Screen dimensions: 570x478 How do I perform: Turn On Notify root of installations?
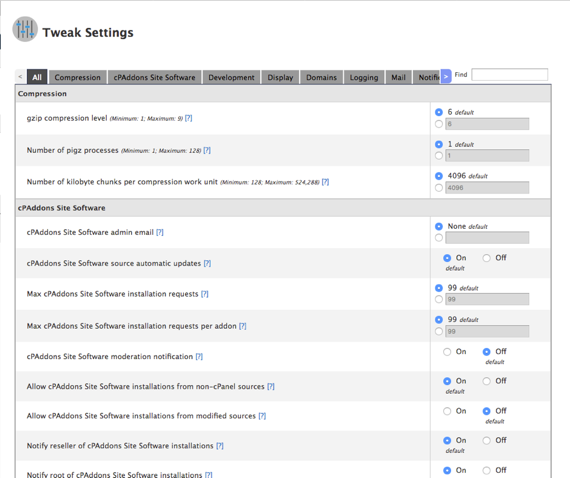click(447, 470)
